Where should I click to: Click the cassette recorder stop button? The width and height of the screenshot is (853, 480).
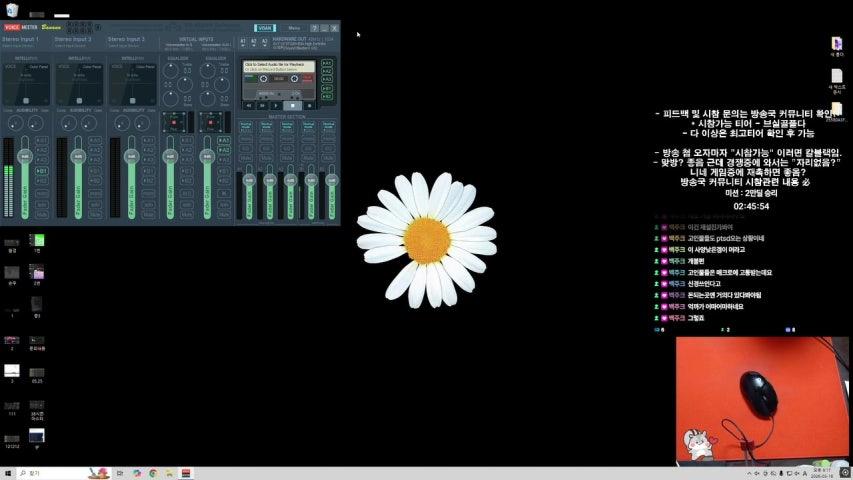pyautogui.click(x=293, y=105)
